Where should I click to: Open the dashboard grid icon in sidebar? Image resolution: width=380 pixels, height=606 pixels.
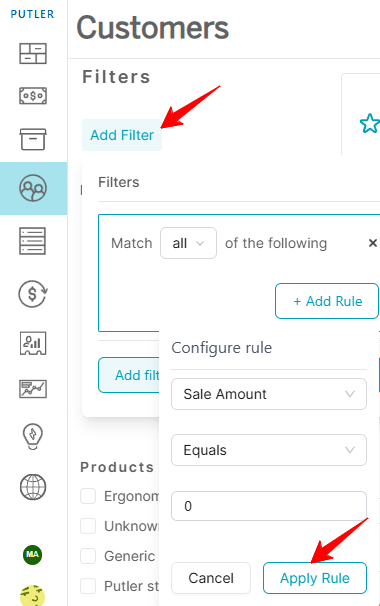tap(33, 53)
